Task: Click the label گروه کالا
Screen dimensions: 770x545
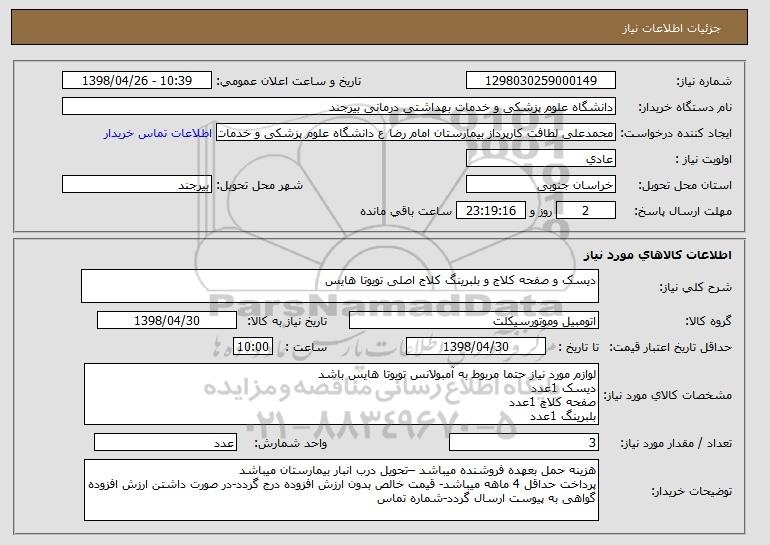Action: pos(708,322)
